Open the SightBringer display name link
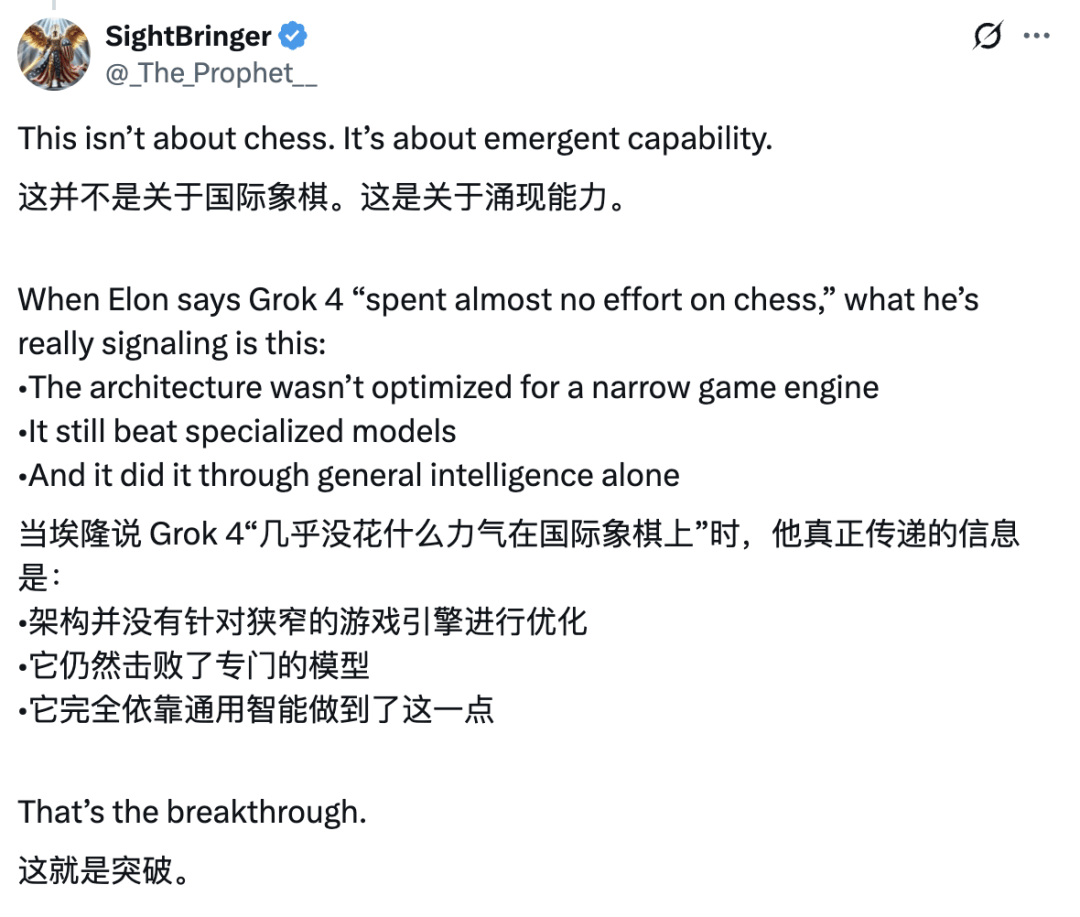Viewport: 1080px width, 917px height. pos(188,36)
